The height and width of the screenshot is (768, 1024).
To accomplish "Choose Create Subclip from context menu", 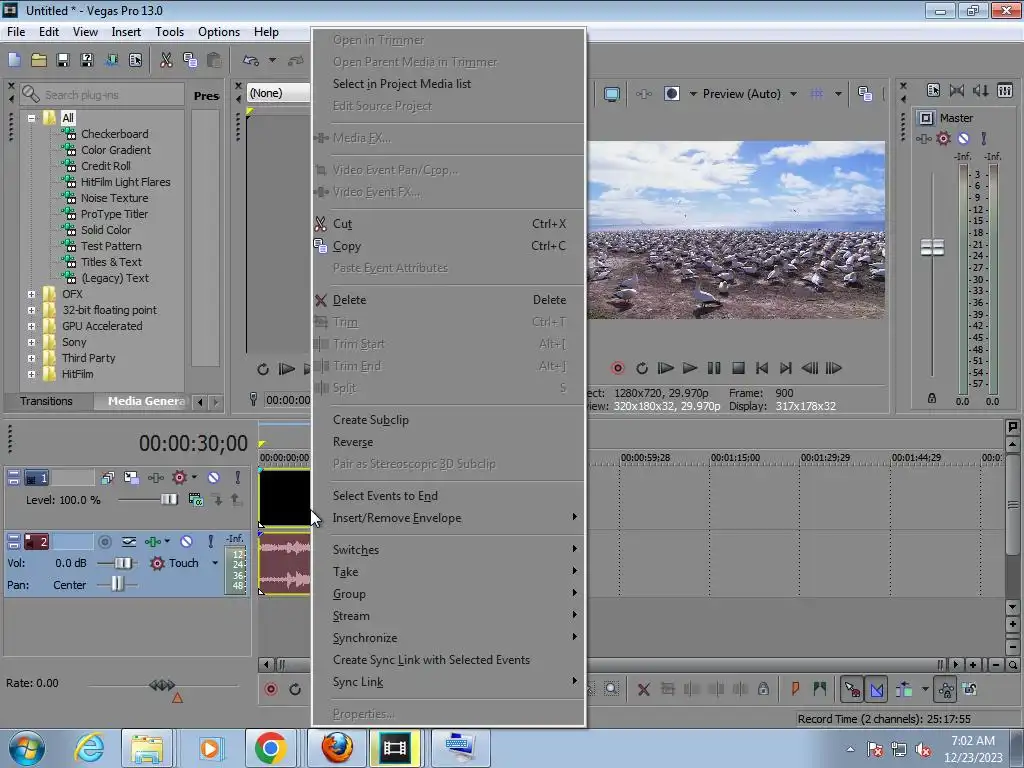I will point(449,420).
